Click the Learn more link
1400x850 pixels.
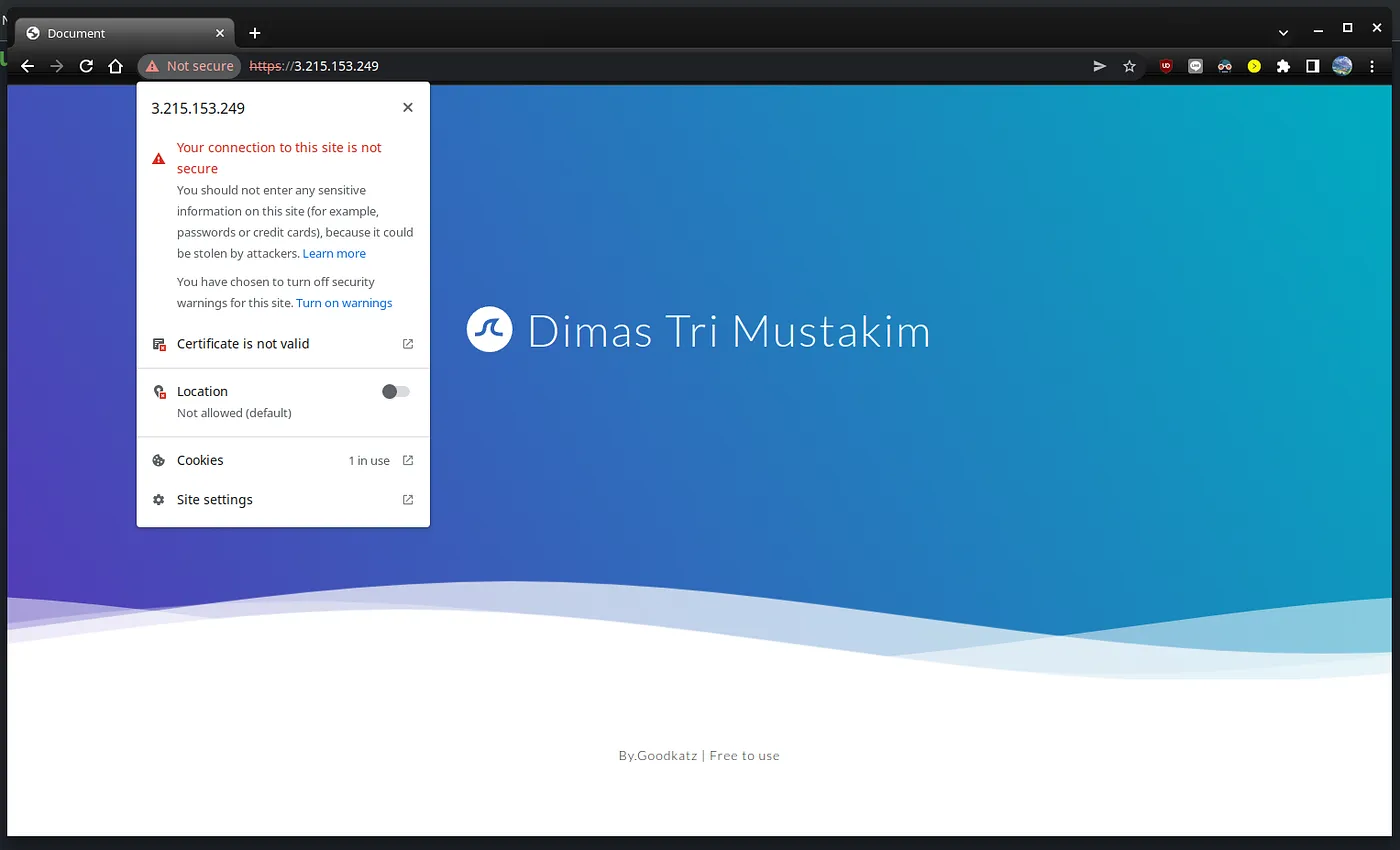tap(334, 254)
